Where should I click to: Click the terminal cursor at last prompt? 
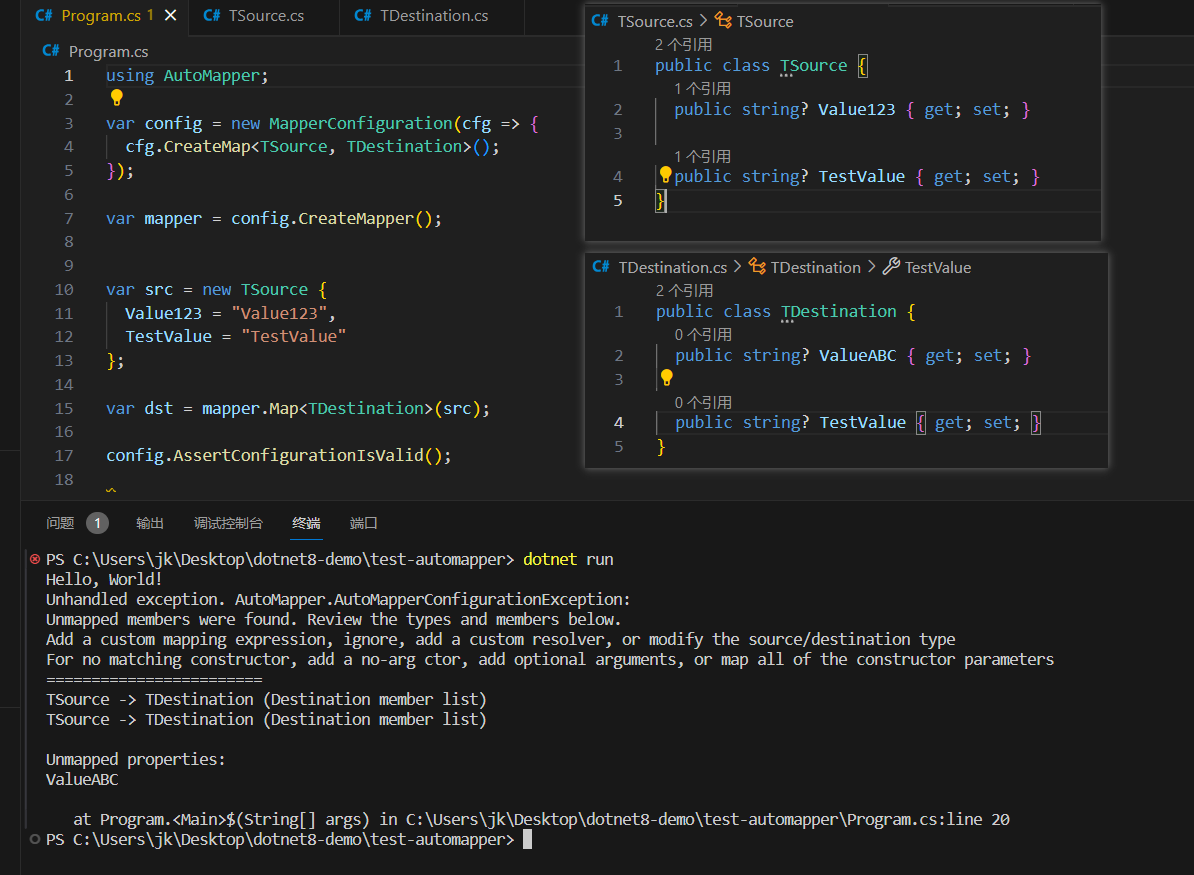pyautogui.click(x=528, y=839)
